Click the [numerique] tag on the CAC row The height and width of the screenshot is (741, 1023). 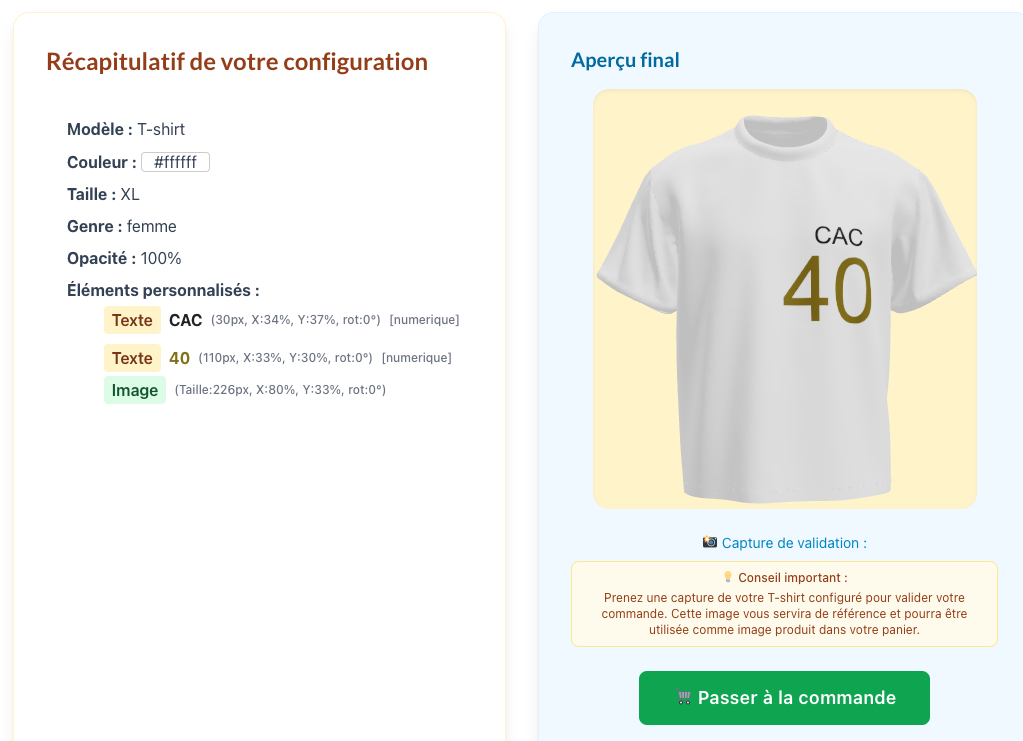point(424,320)
